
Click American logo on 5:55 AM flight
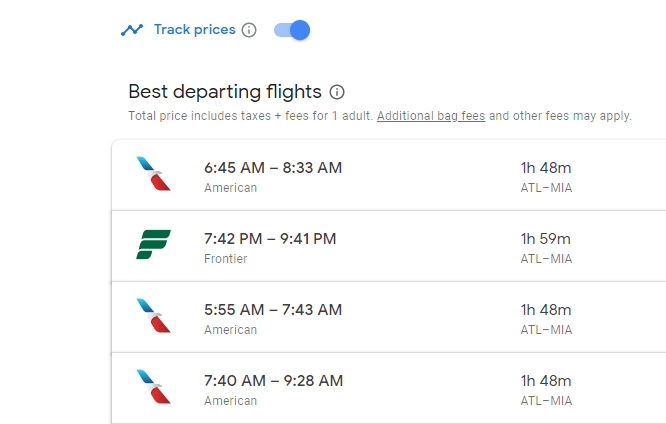153,316
